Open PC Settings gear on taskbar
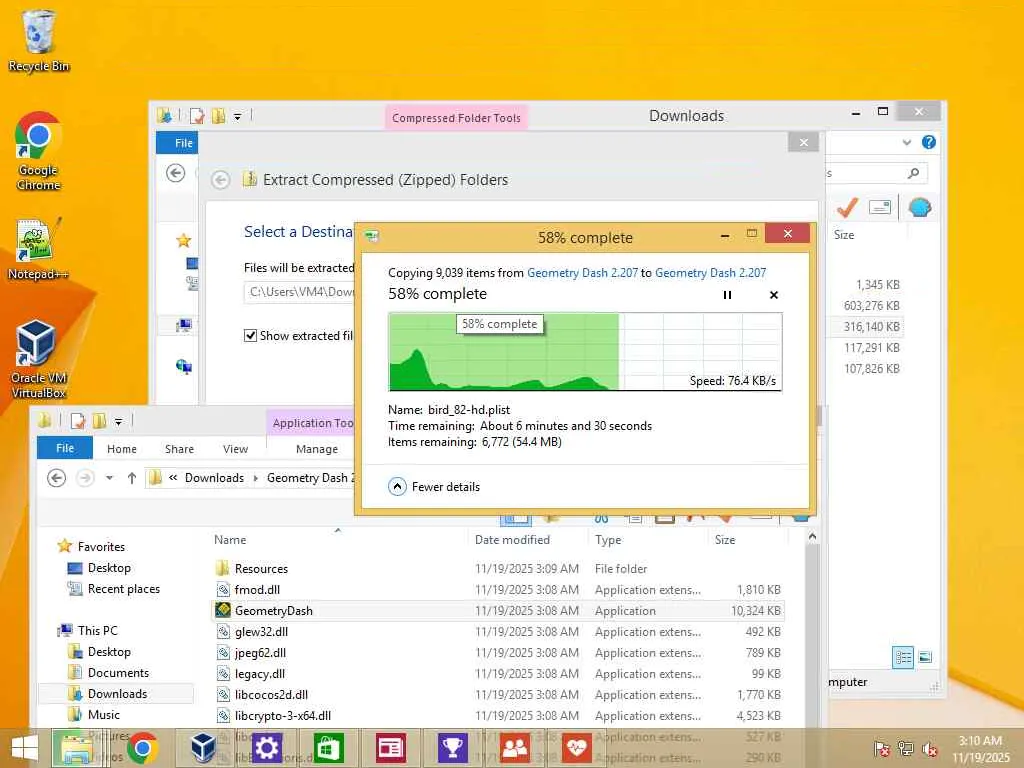The height and width of the screenshot is (768, 1024). (266, 748)
